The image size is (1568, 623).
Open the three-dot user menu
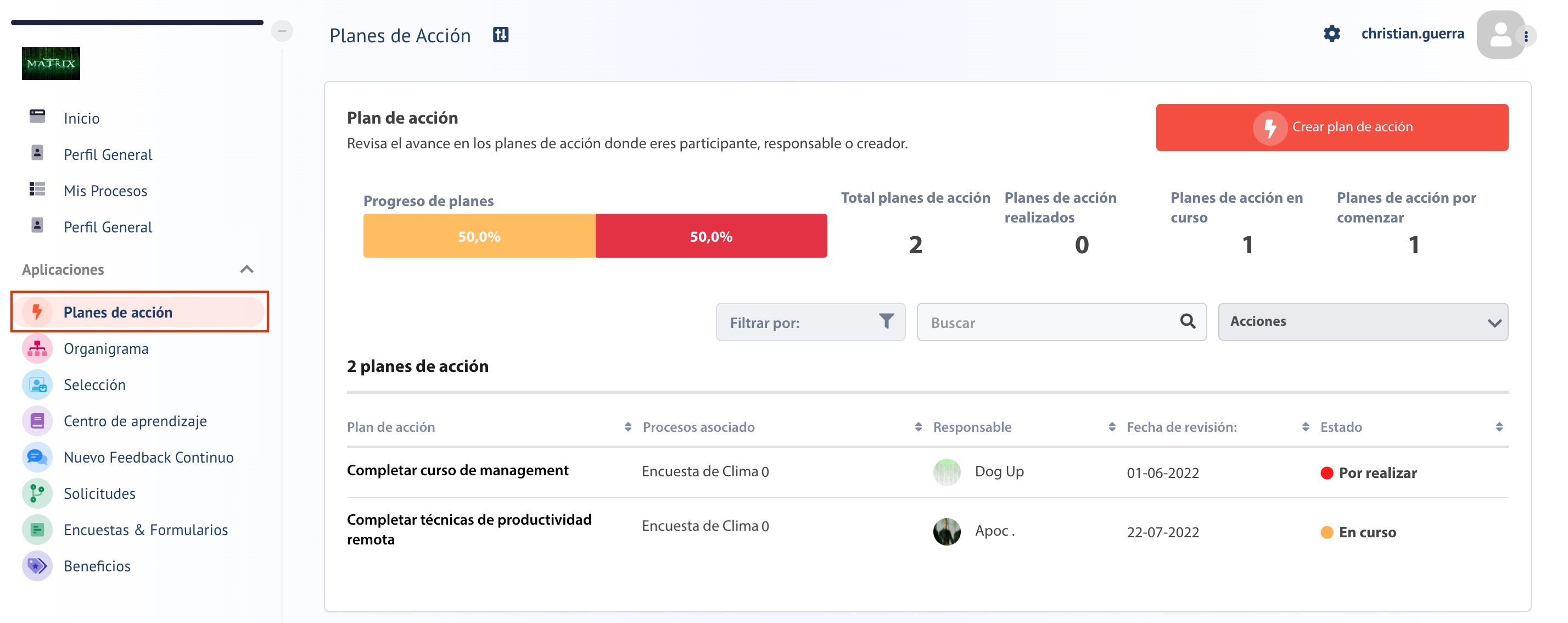point(1526,37)
